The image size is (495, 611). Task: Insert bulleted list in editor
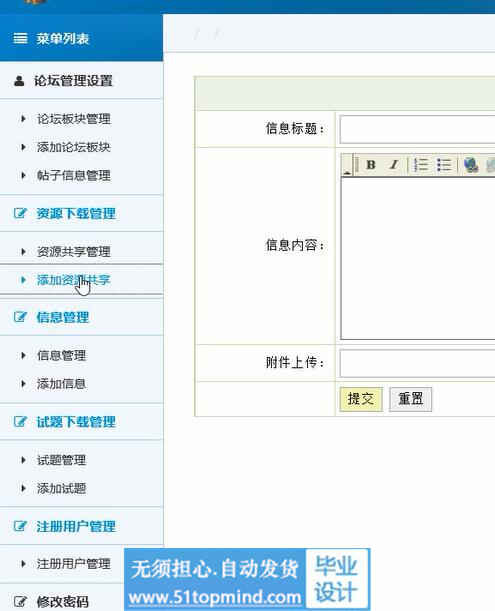(x=444, y=165)
